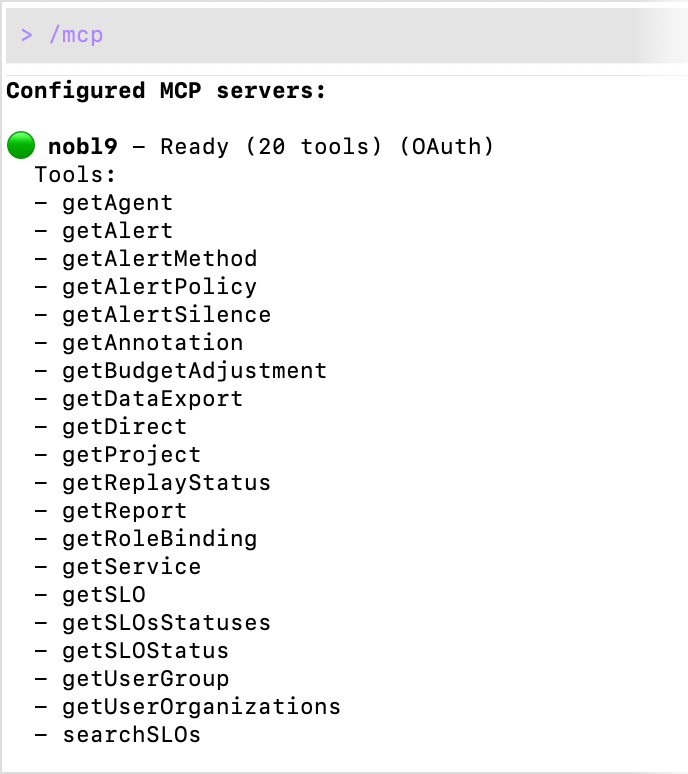Select the getBudgetAdjustment tool entry

194,371
